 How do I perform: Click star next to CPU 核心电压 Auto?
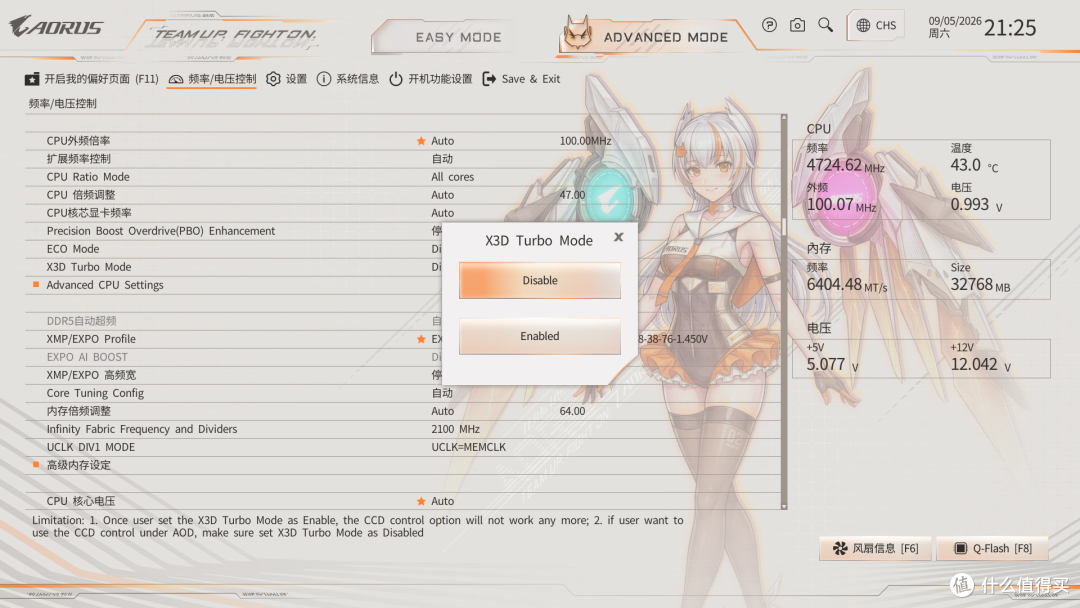(421, 501)
